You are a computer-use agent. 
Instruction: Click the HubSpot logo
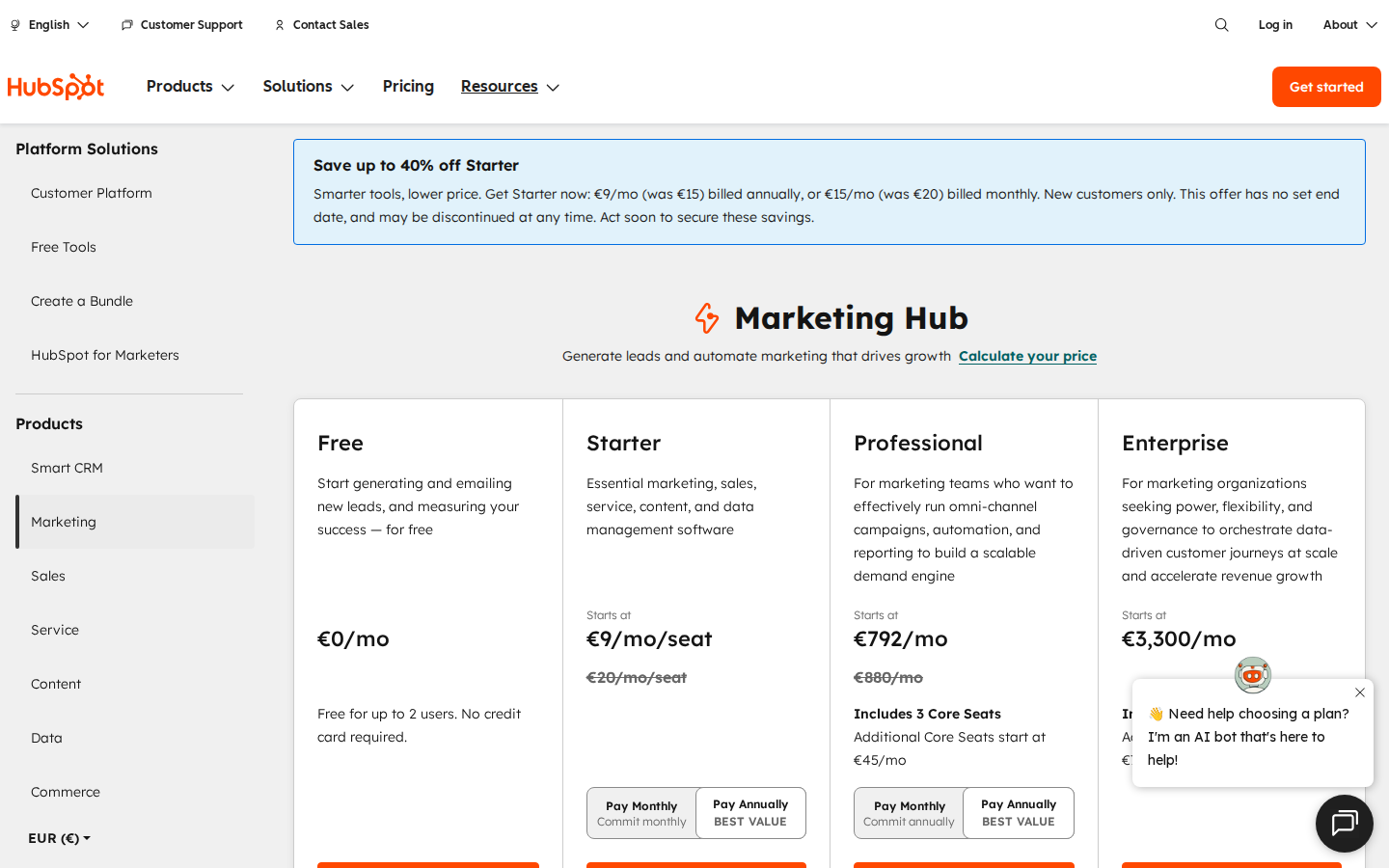pyautogui.click(x=55, y=86)
